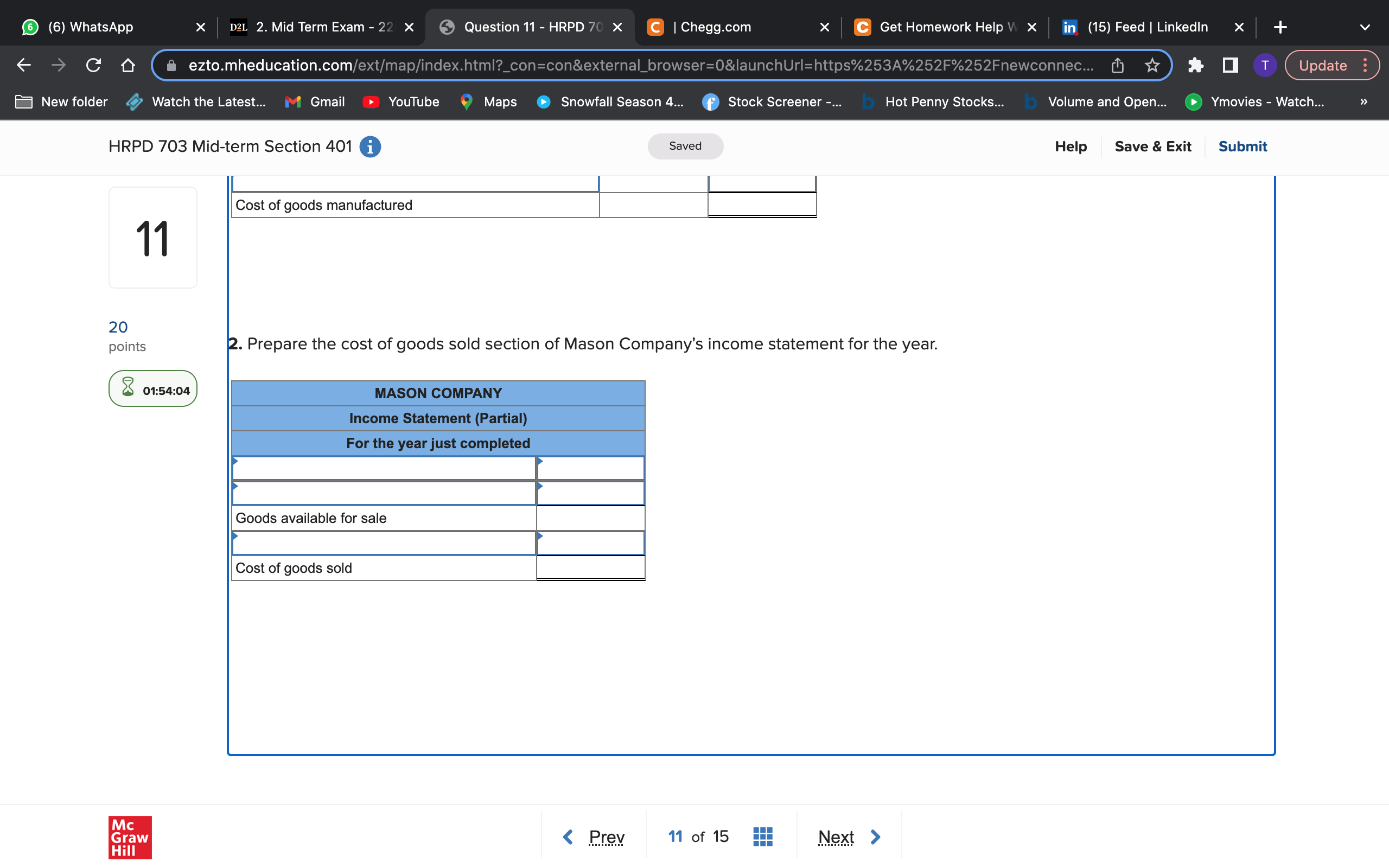The width and height of the screenshot is (1389, 868).
Task: Open the top-right browser chevron menu
Action: point(1365,27)
